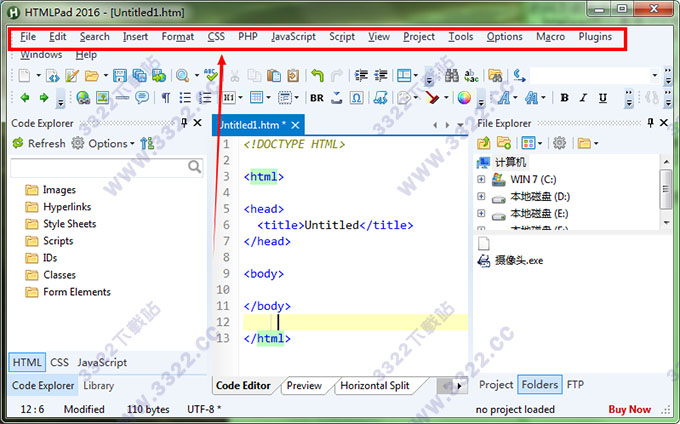
Task: Open the dropdown arrow beside the Open folder icon
Action: [105, 76]
